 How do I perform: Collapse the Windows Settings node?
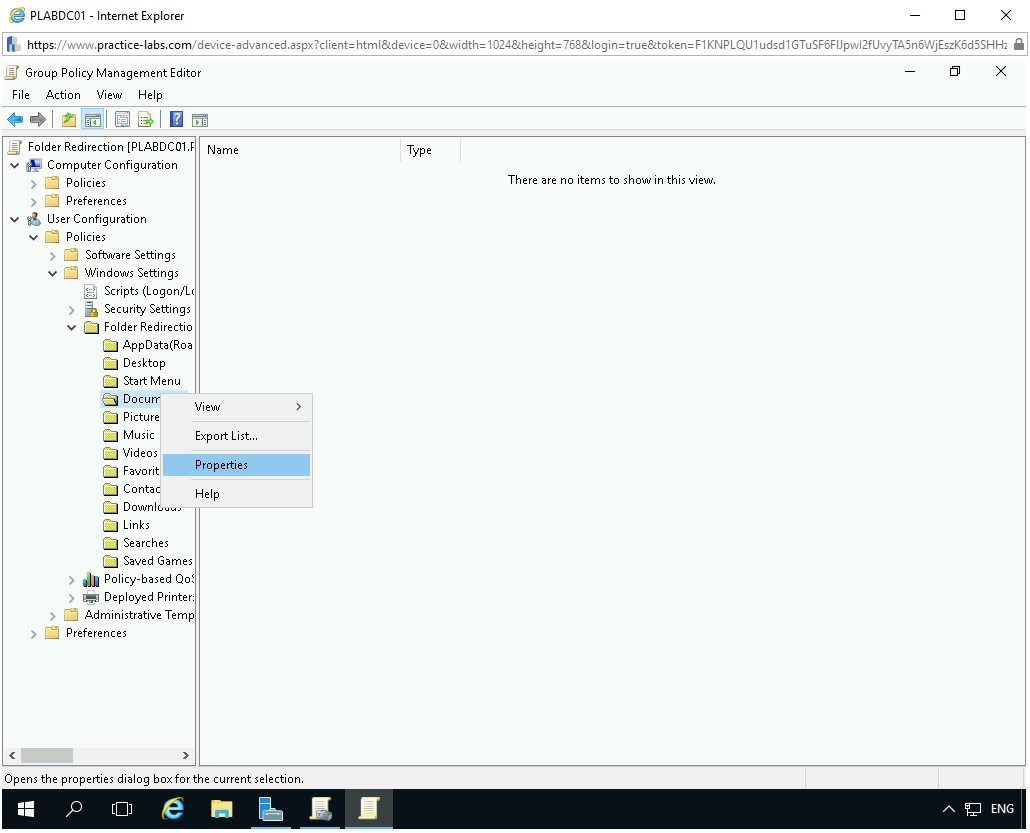coord(53,273)
